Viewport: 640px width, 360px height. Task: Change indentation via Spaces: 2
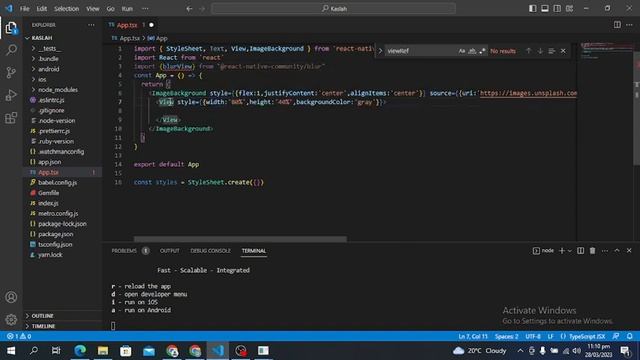pos(507,336)
